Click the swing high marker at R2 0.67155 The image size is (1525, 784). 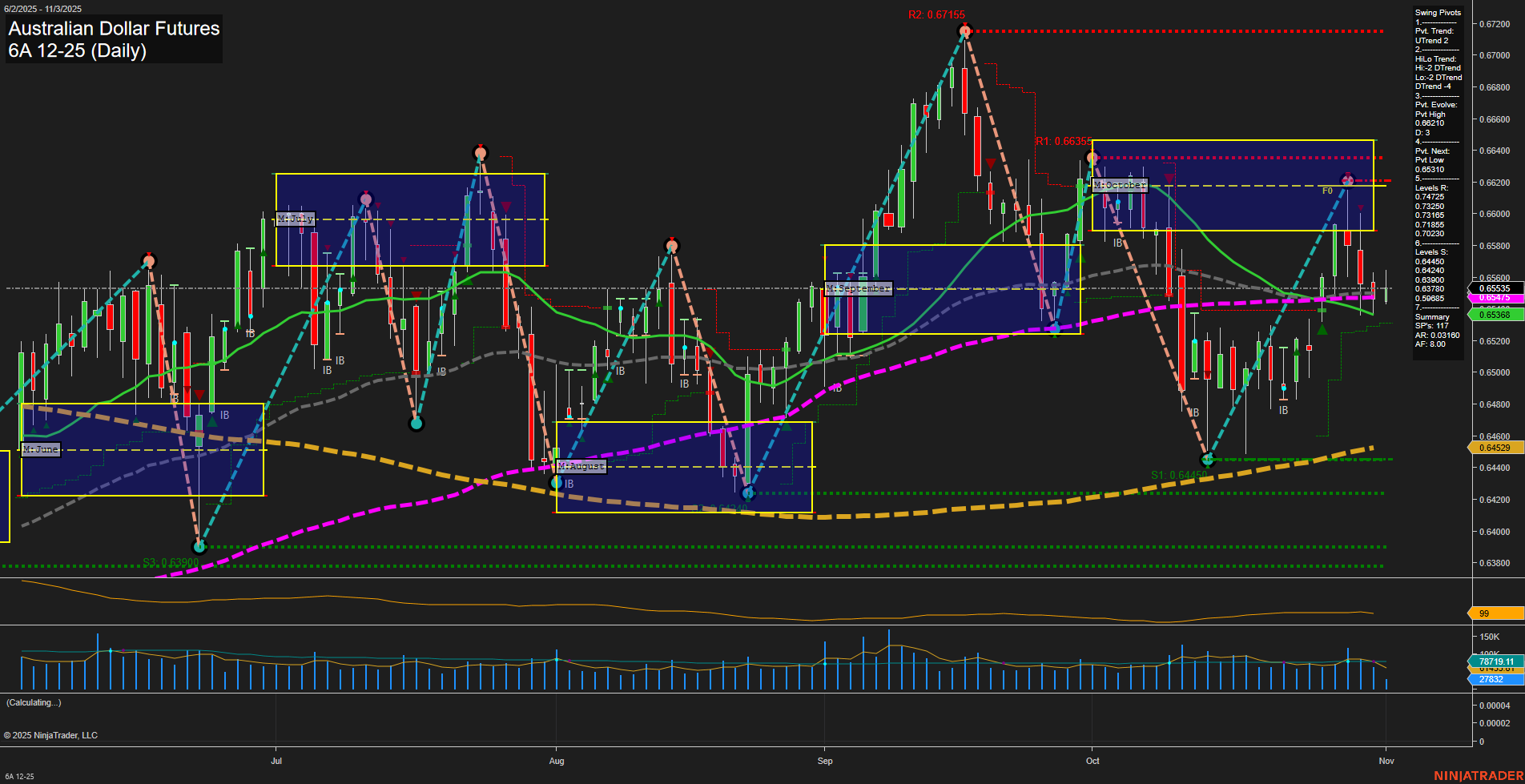964,31
